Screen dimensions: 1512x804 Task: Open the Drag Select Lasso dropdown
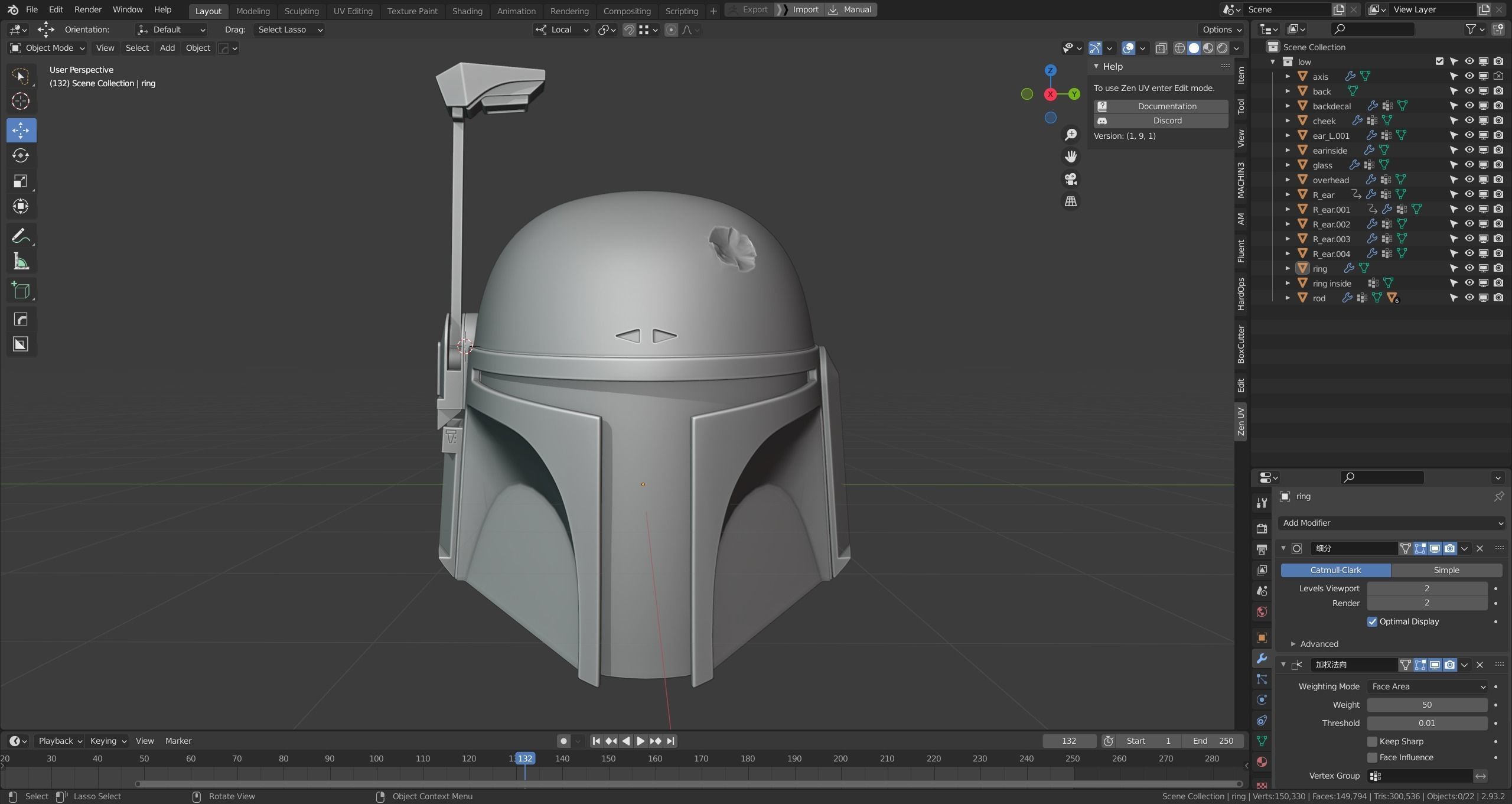(289, 30)
